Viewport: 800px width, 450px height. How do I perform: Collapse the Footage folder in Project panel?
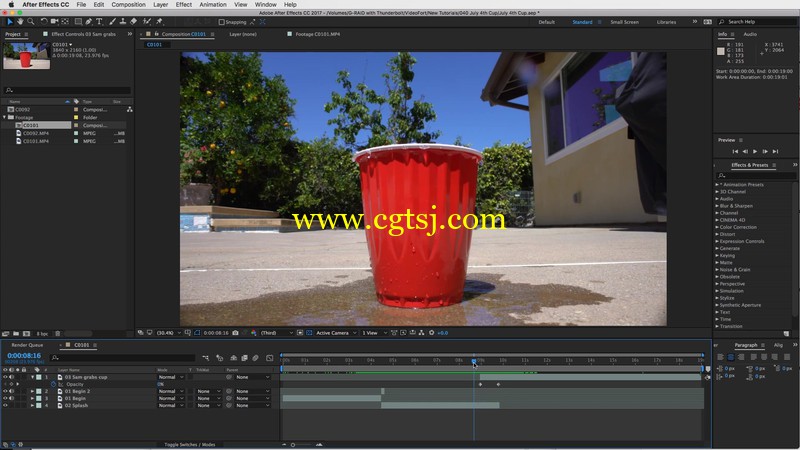(x=5, y=117)
